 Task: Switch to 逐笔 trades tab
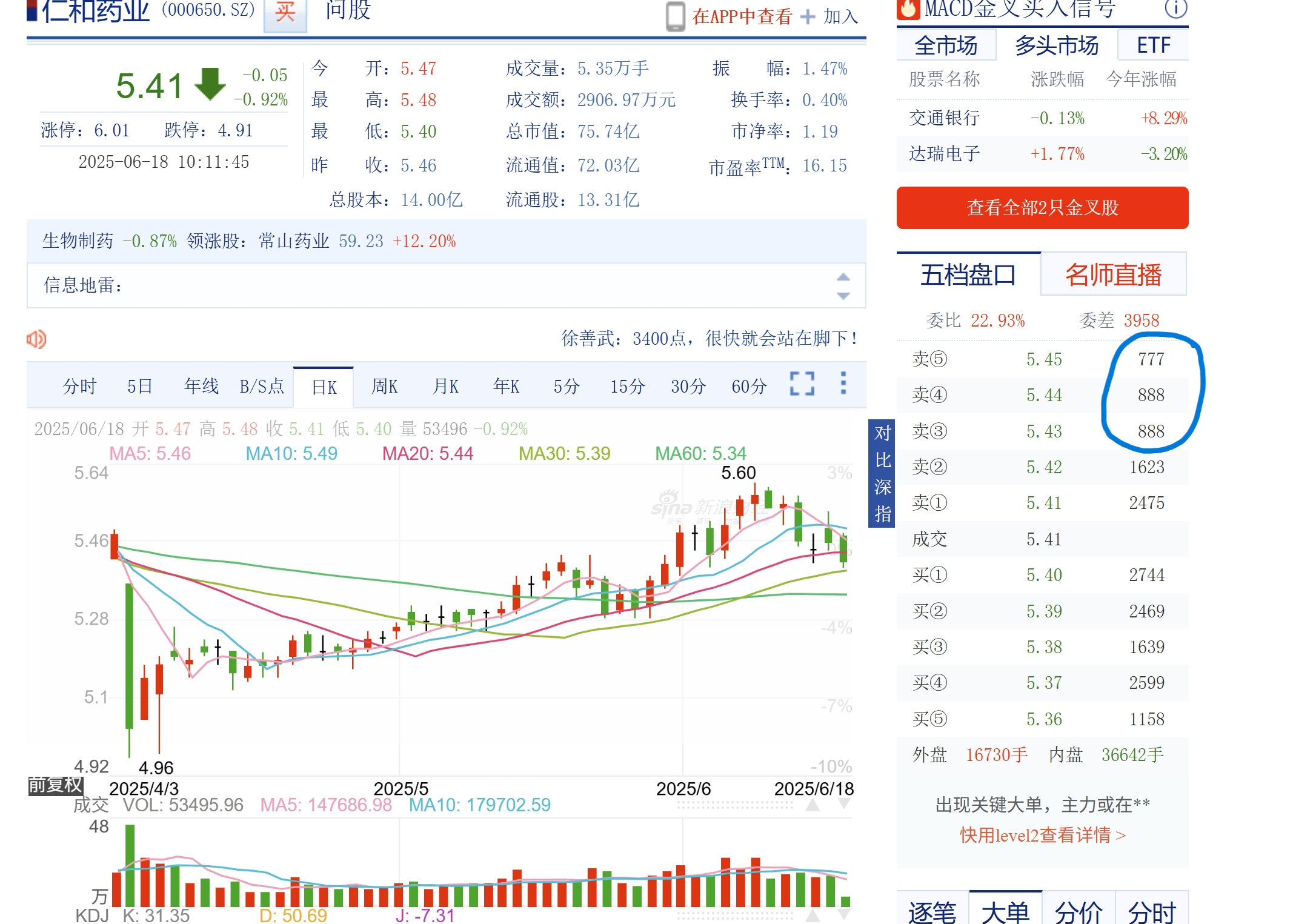coord(932,911)
